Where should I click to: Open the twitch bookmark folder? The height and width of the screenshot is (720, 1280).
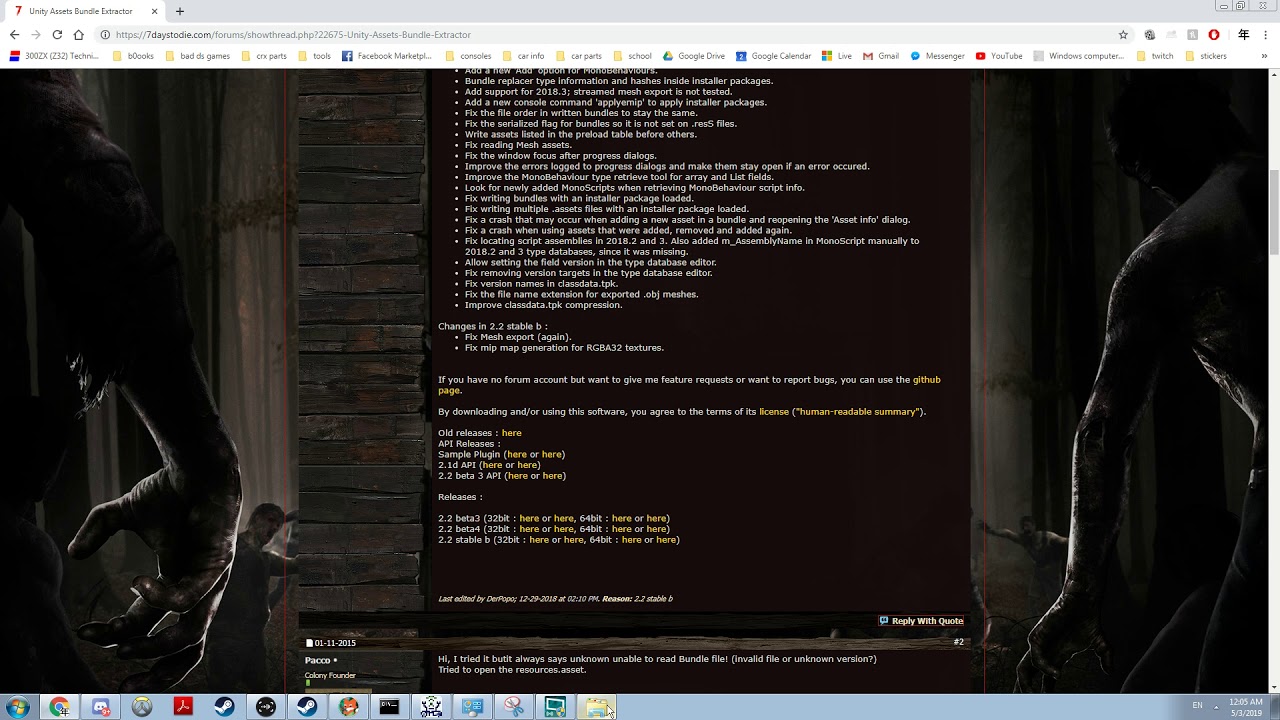(1155, 56)
